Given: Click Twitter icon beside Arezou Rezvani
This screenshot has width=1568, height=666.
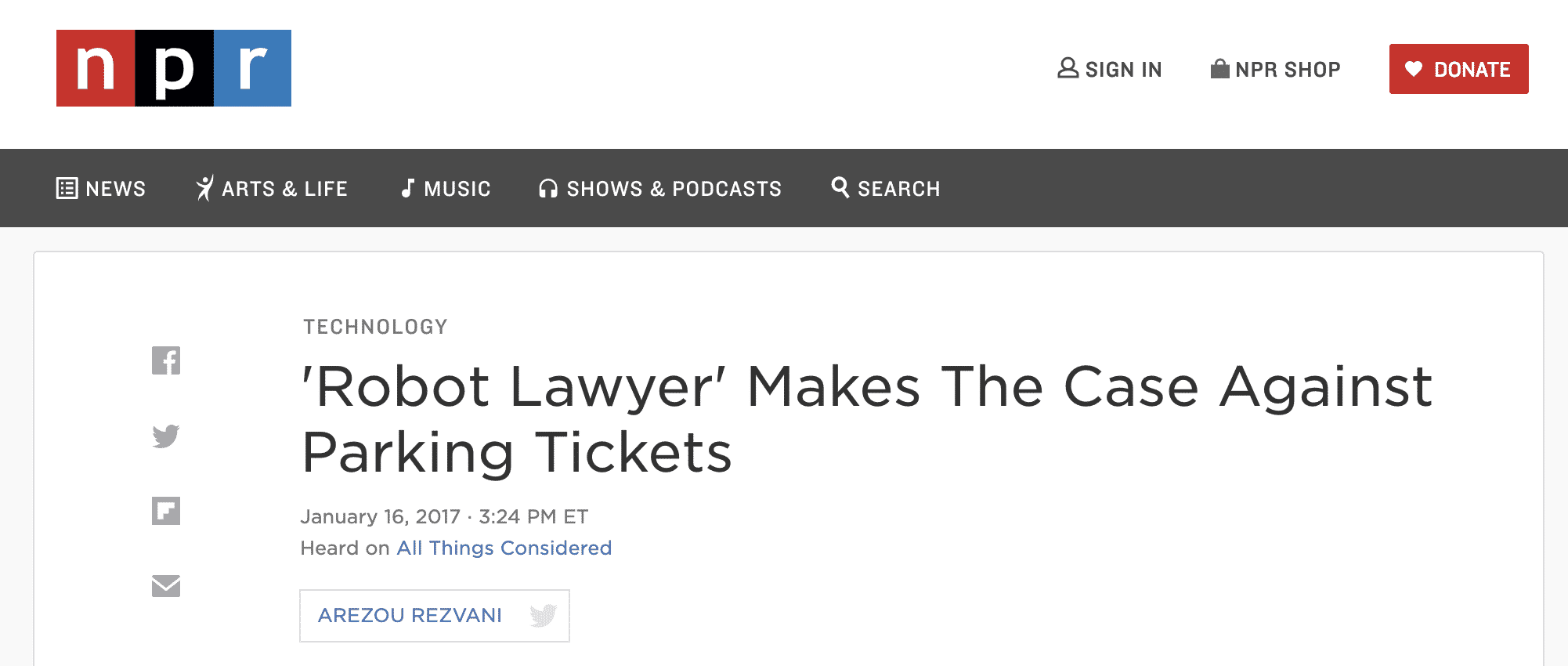Looking at the screenshot, I should point(543,616).
